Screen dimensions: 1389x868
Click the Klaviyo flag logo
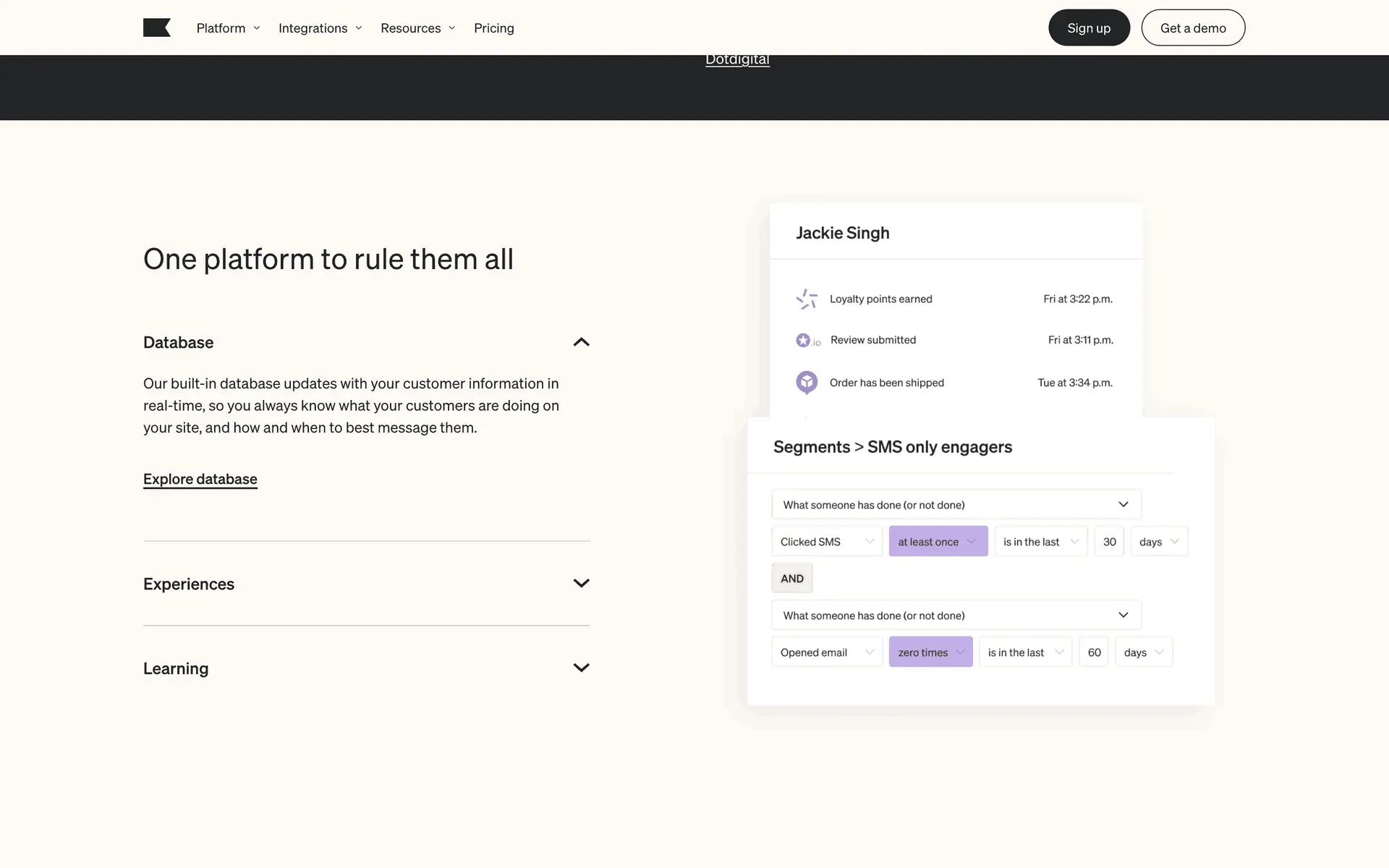click(156, 28)
